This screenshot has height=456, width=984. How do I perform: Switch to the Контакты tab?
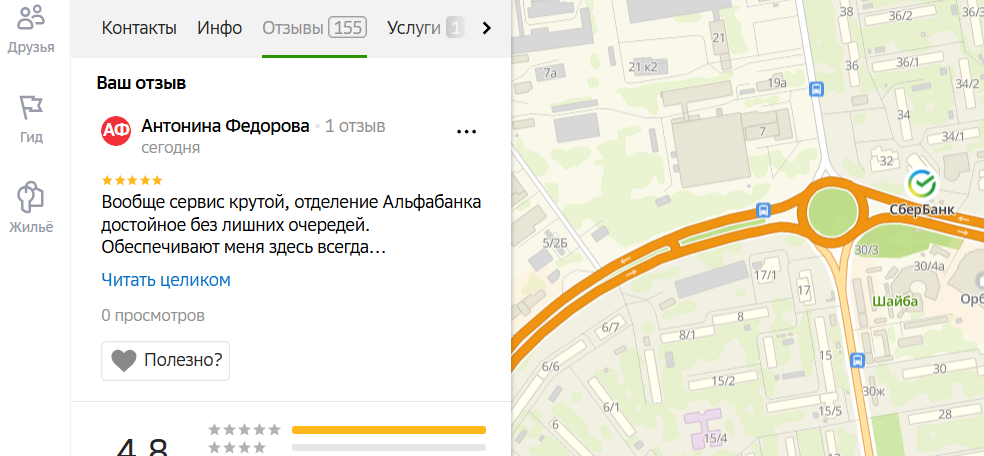coord(139,28)
